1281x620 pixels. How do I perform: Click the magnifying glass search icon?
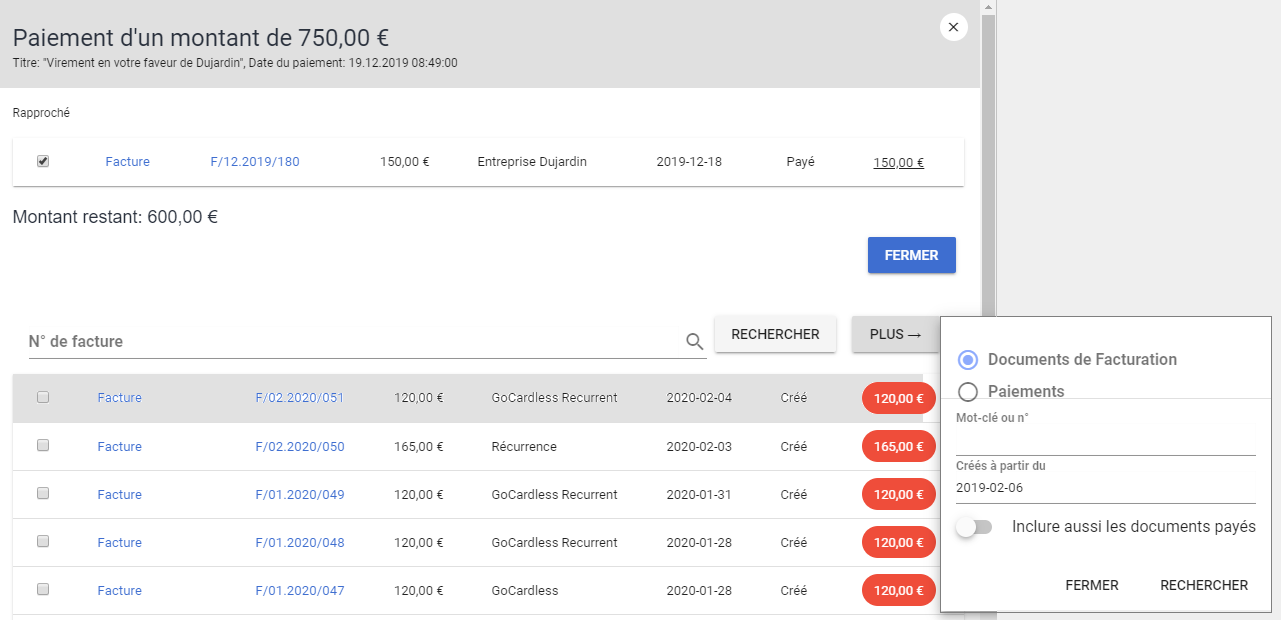pos(695,342)
